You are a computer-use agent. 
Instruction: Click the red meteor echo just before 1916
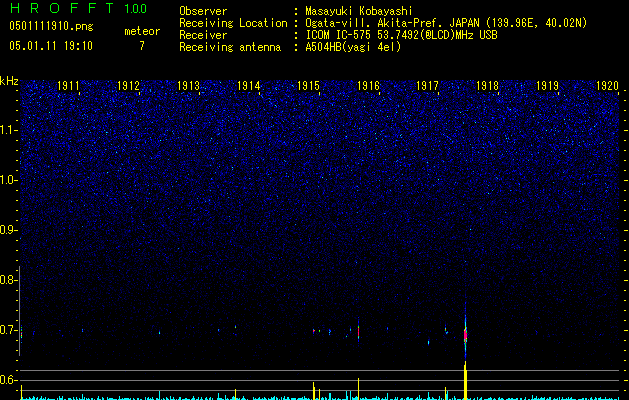pos(358,331)
